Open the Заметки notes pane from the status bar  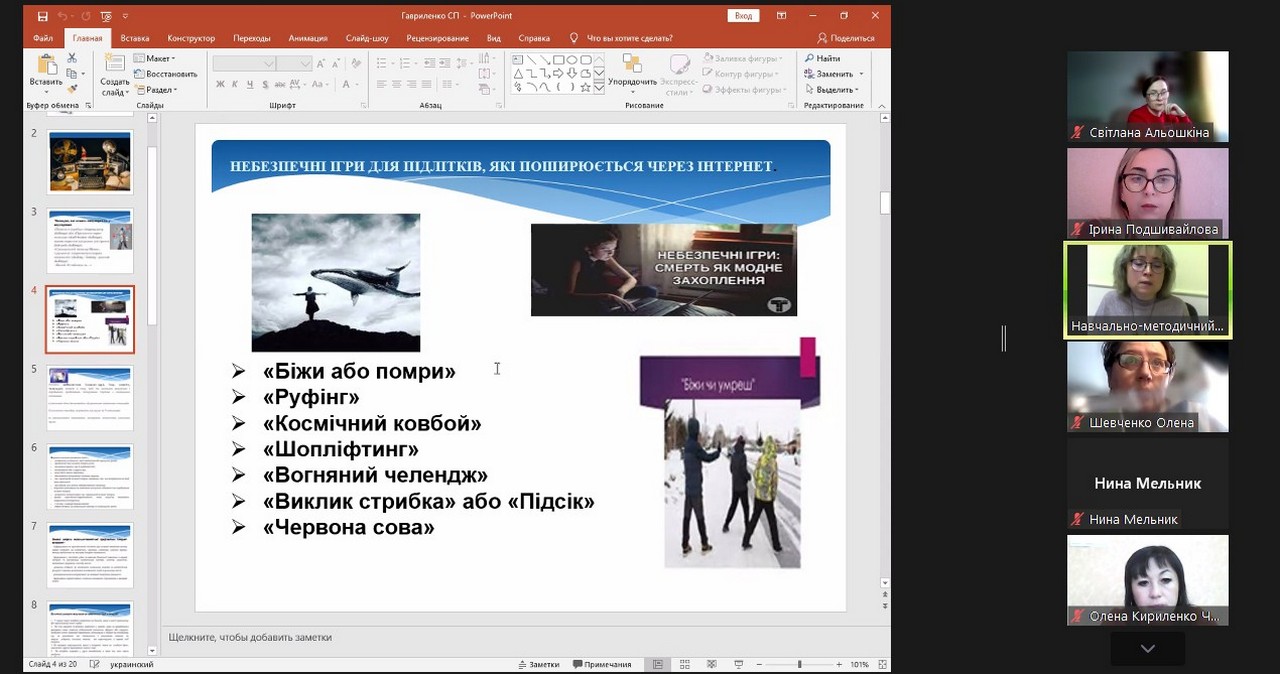539,664
